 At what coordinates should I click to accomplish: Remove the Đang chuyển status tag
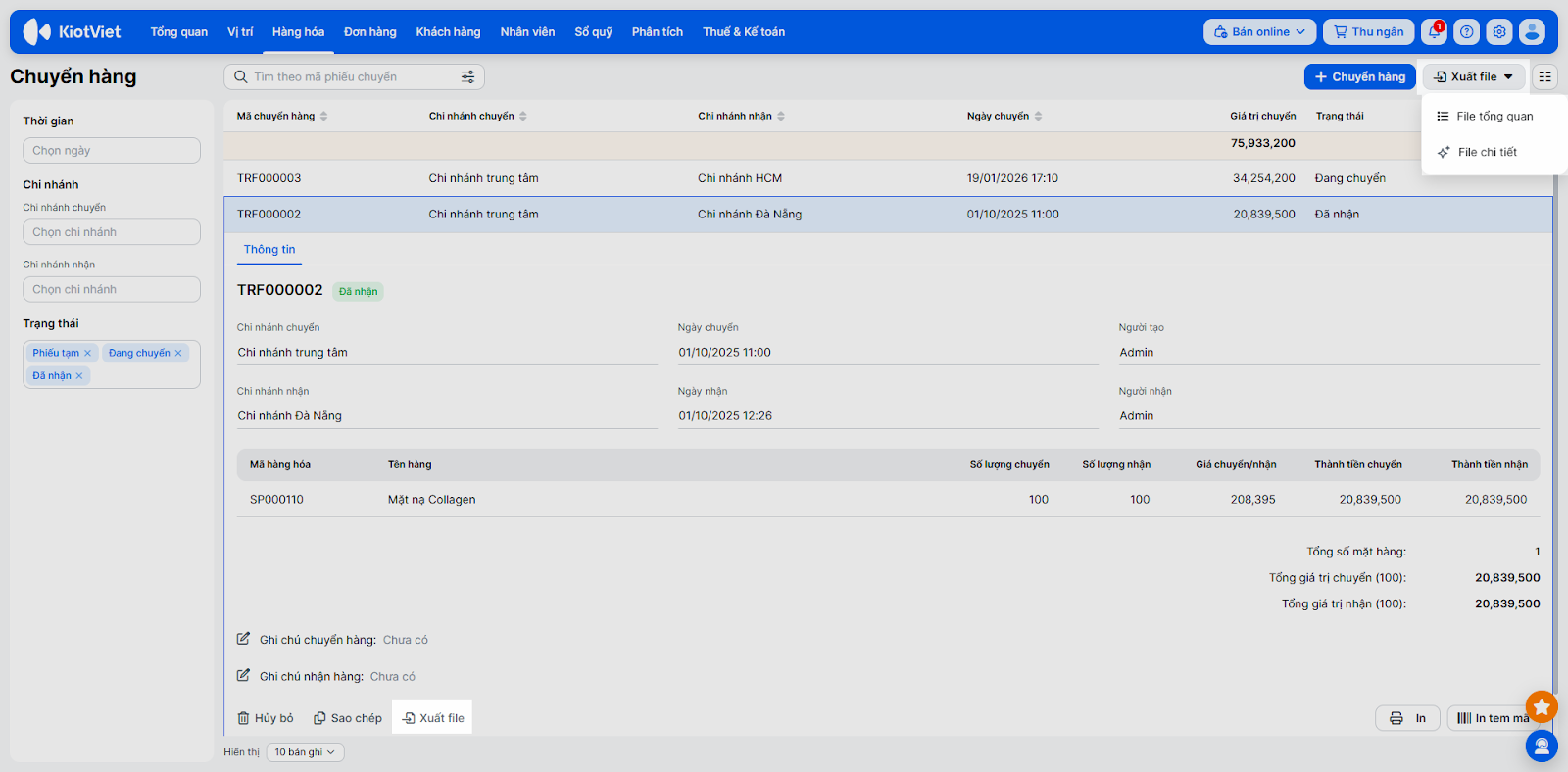(x=178, y=353)
